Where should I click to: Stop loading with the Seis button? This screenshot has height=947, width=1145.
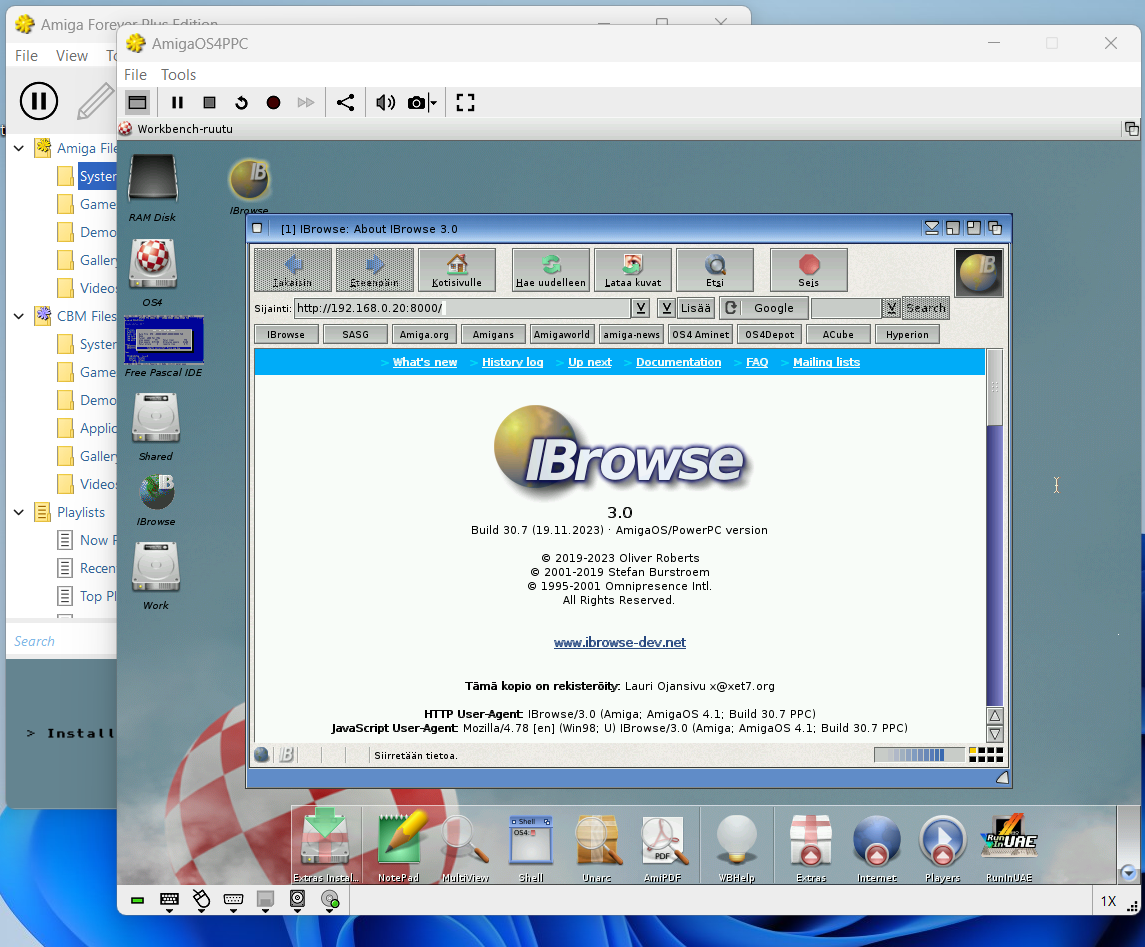[808, 270]
